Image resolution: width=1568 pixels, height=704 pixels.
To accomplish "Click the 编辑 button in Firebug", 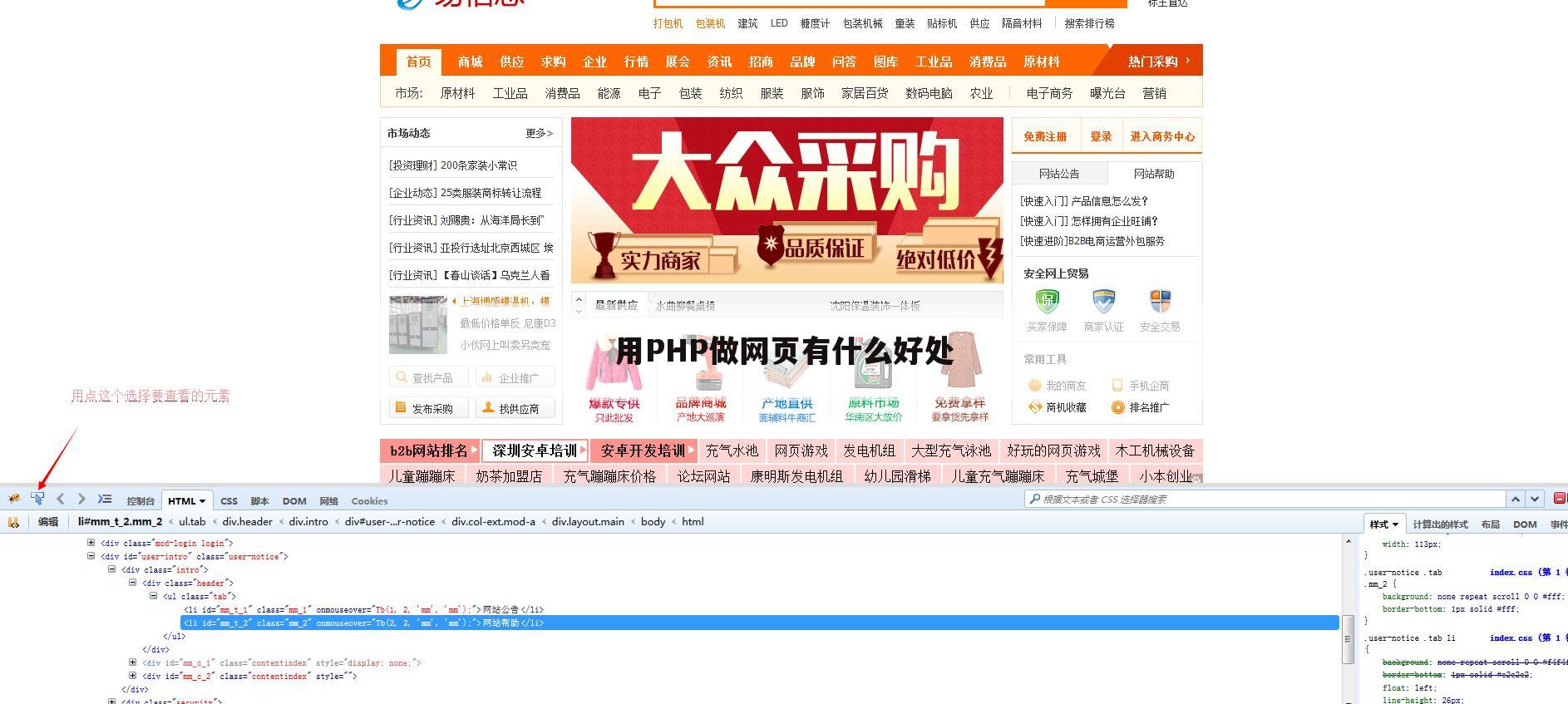I will pyautogui.click(x=48, y=522).
